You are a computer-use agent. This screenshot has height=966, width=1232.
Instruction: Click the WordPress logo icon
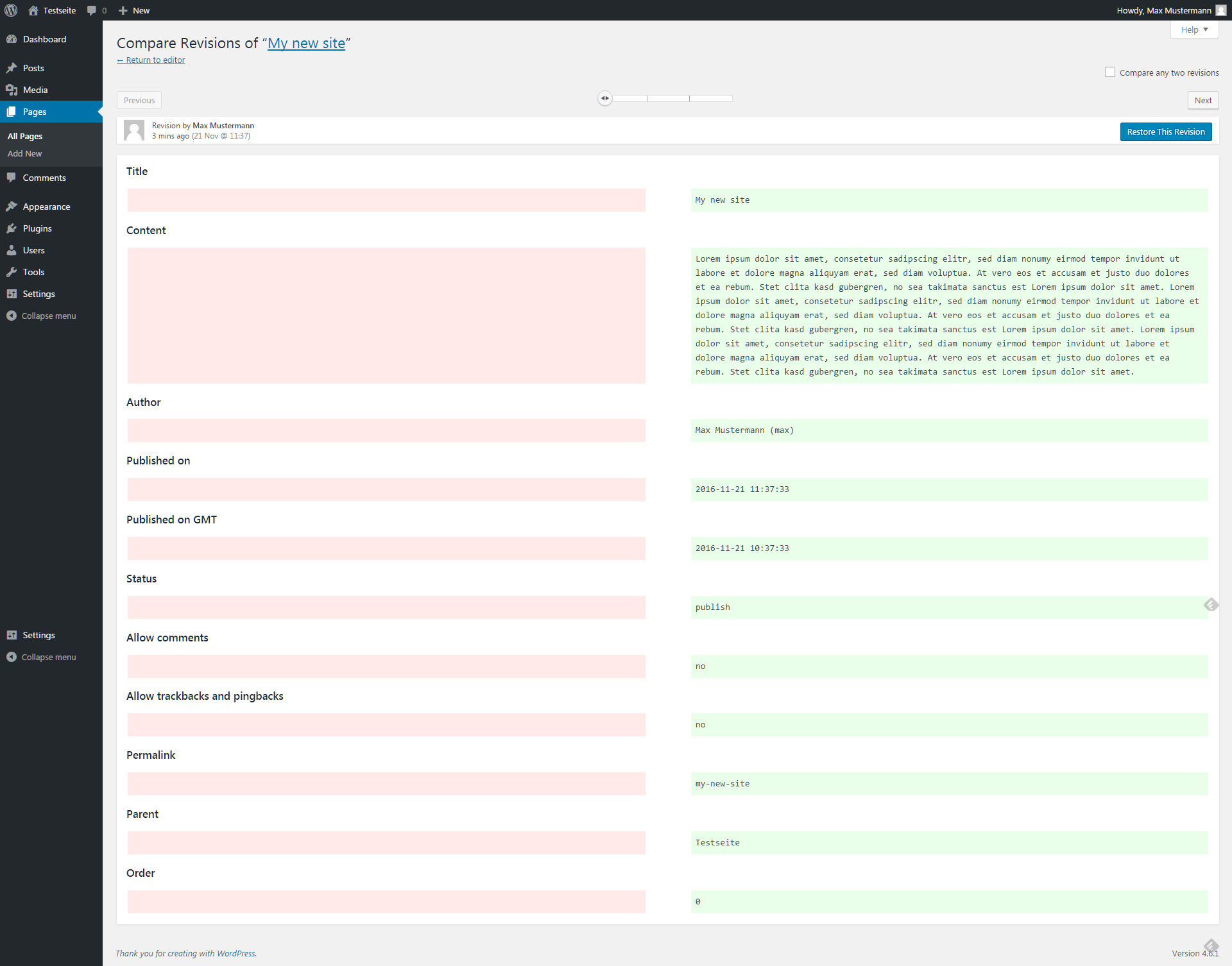[x=11, y=10]
